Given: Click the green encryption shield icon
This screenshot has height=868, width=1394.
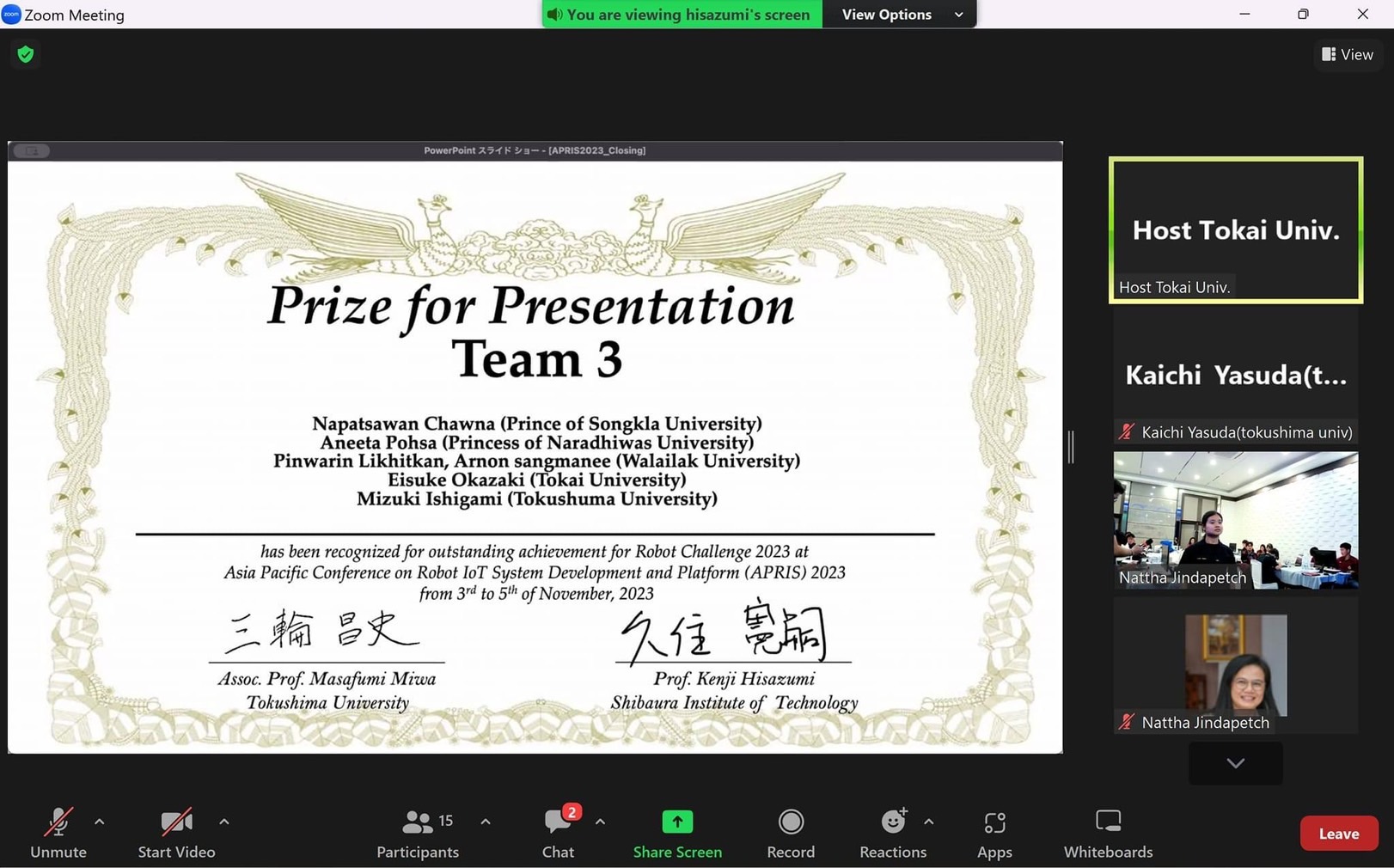Looking at the screenshot, I should pyautogui.click(x=26, y=54).
